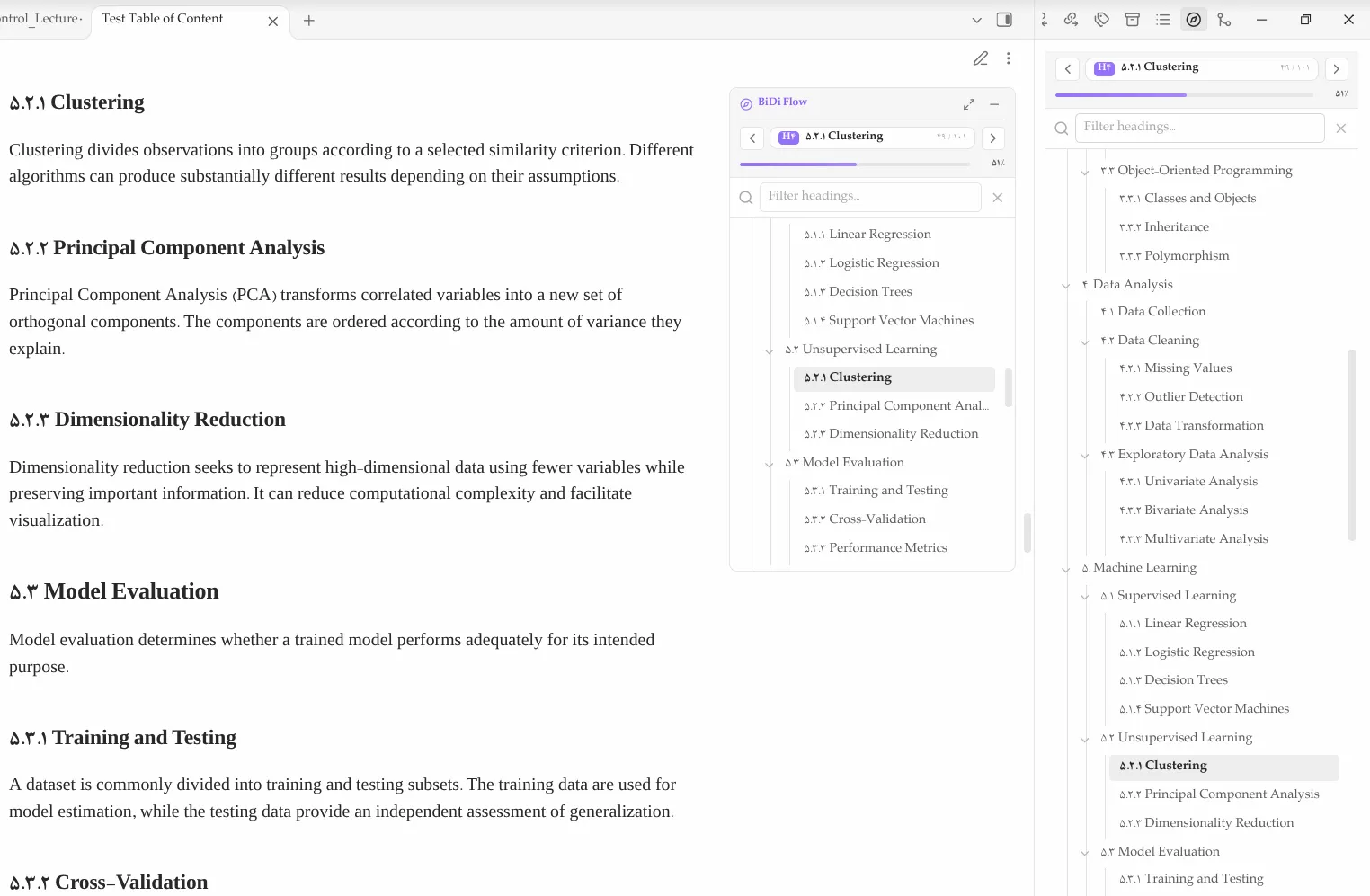This screenshot has height=896, width=1370.
Task: Go to next heading in floating panel
Action: click(992, 138)
